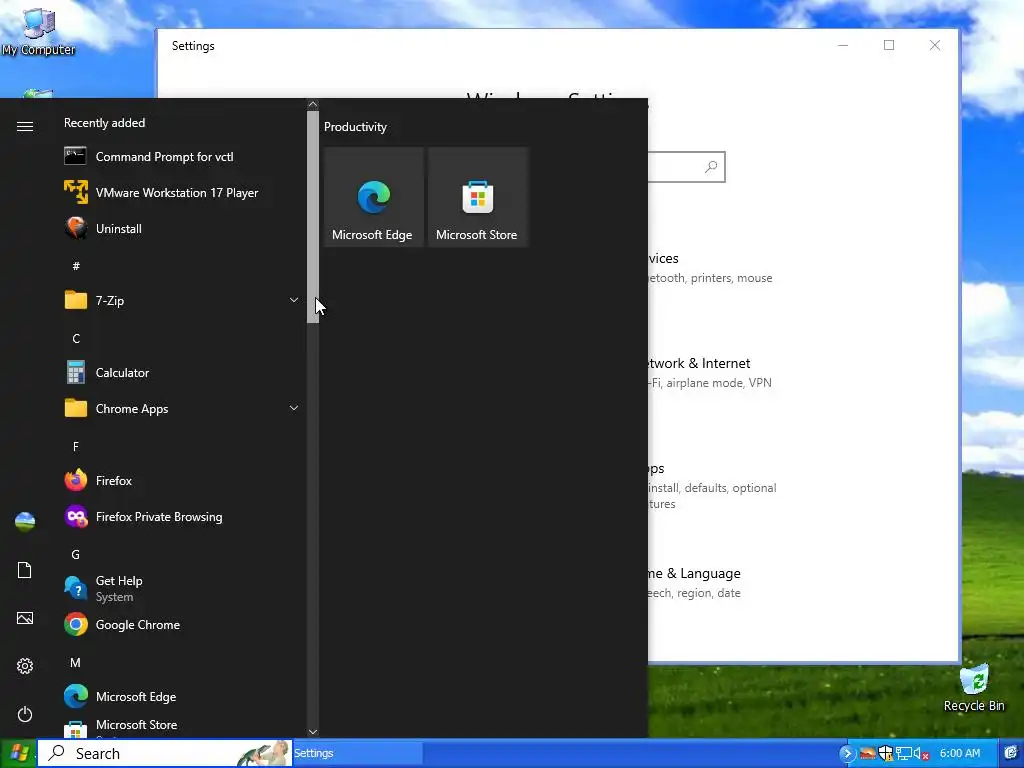The height and width of the screenshot is (768, 1024).
Task: Click the network tray icon
Action: click(x=904, y=754)
